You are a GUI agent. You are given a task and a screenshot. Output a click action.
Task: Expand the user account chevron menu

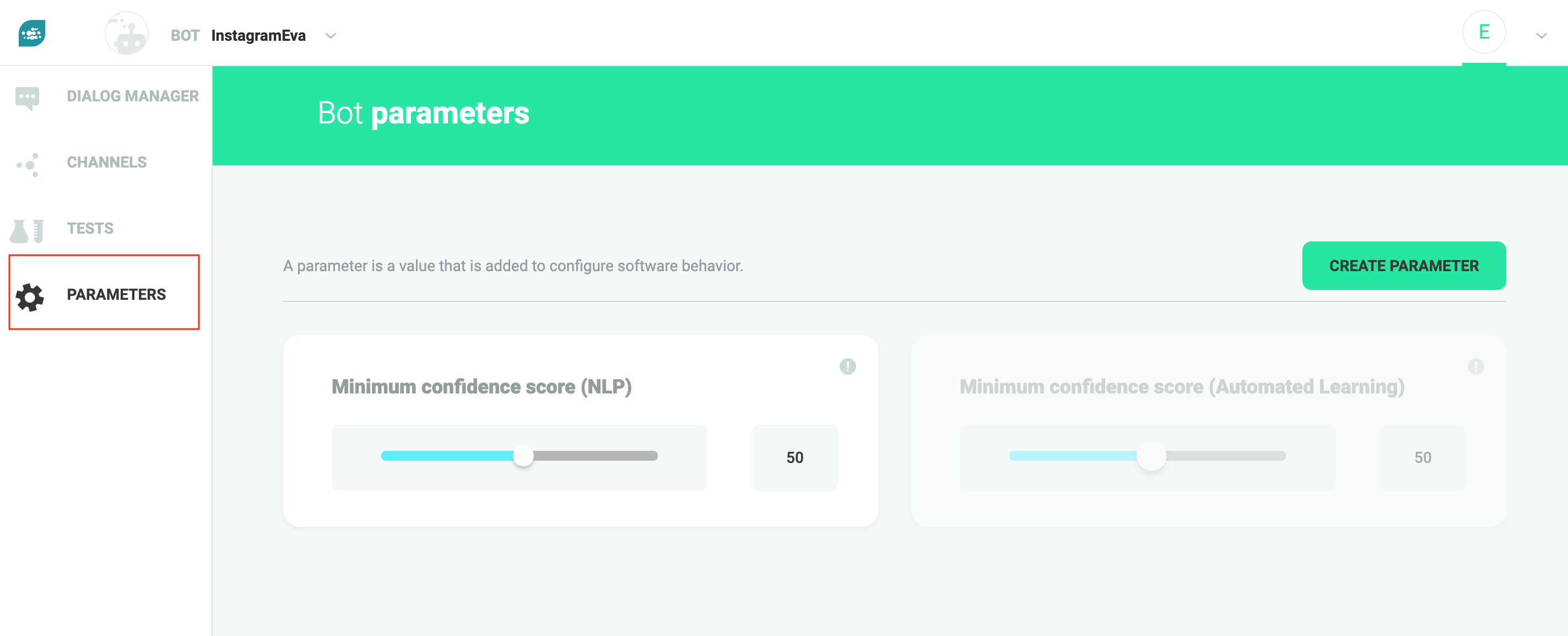click(1541, 36)
